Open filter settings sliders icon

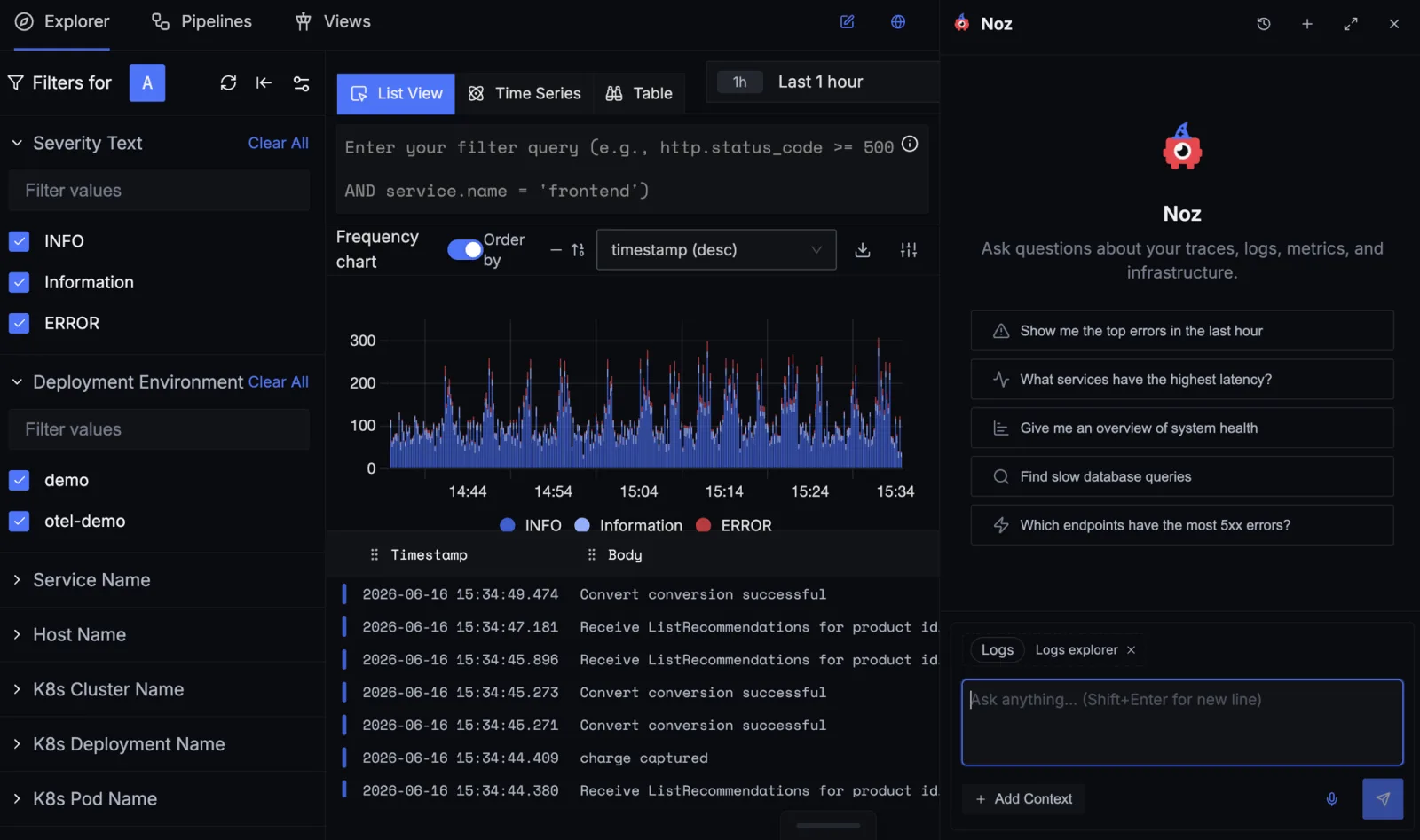[302, 82]
